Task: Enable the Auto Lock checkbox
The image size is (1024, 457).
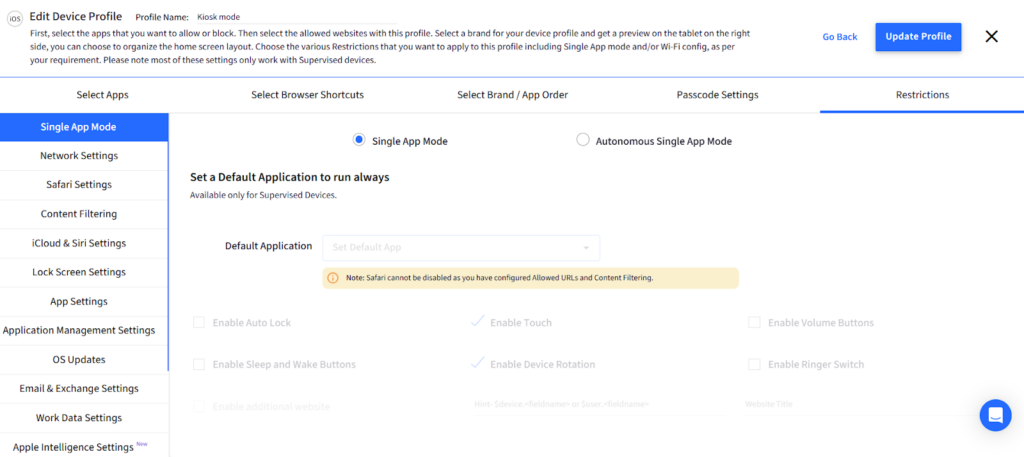Action: 199,323
